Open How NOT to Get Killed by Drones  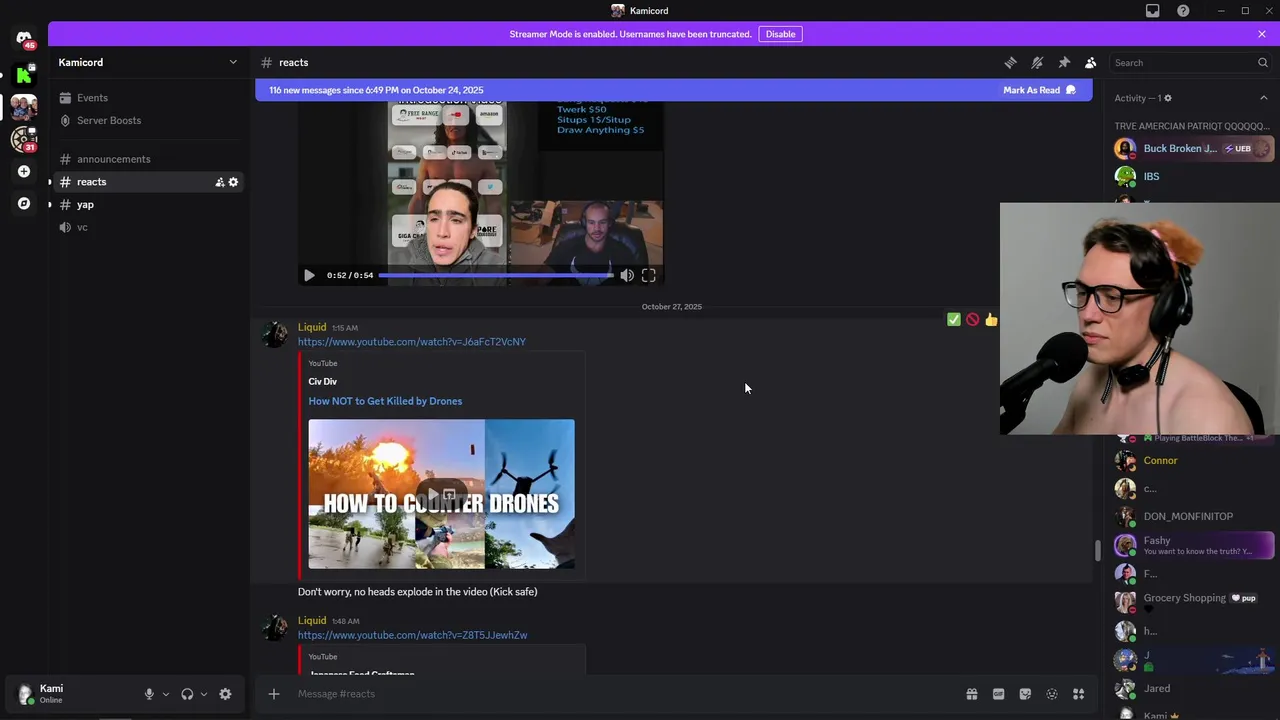tap(385, 401)
